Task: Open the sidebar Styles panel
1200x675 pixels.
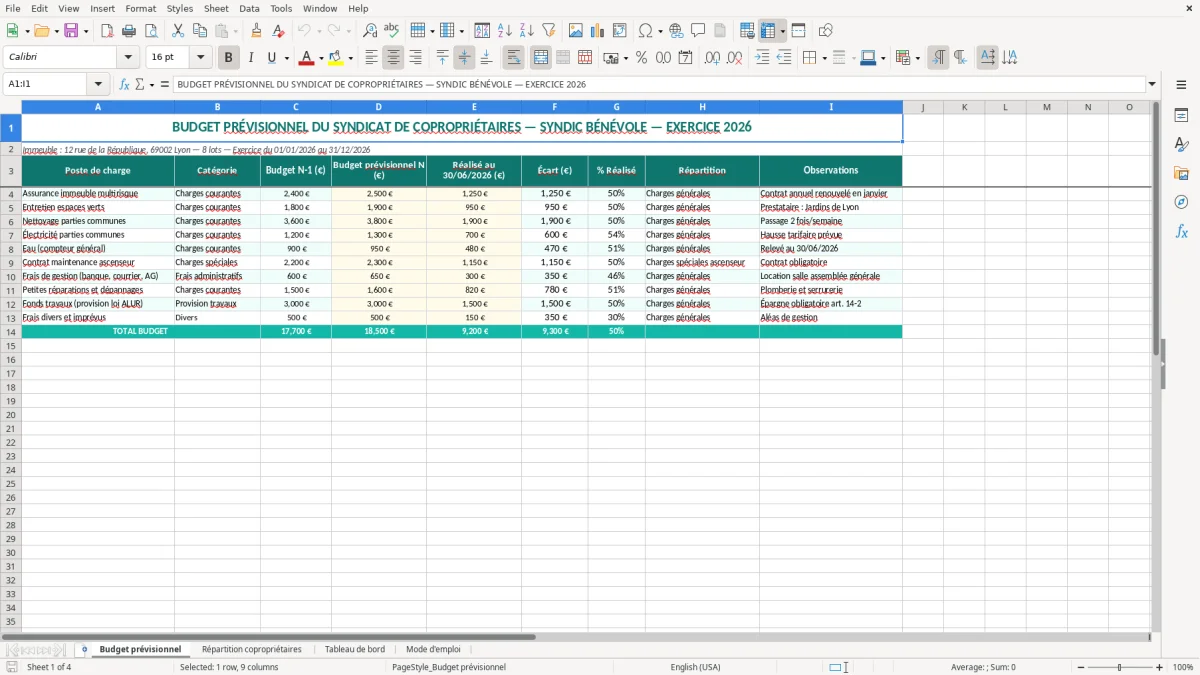Action: pyautogui.click(x=1181, y=145)
